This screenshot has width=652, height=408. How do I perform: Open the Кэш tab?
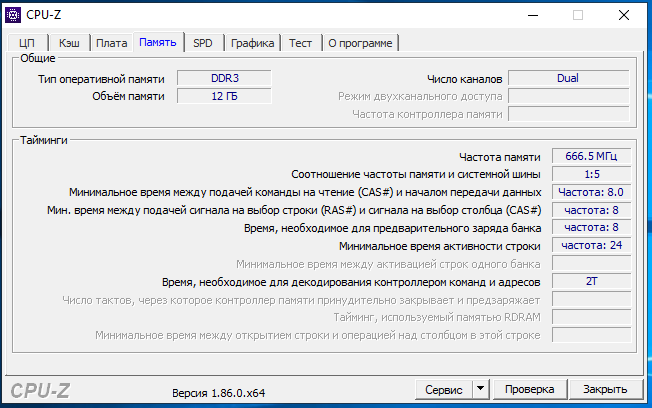(x=69, y=43)
